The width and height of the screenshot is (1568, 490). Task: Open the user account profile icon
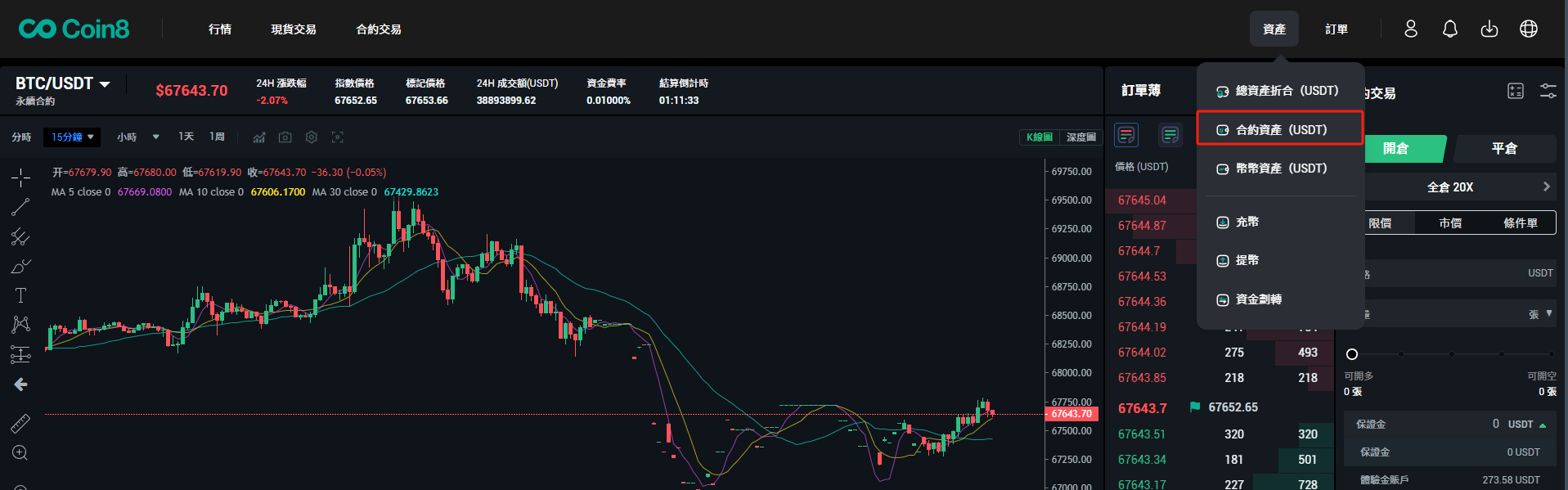[1411, 29]
